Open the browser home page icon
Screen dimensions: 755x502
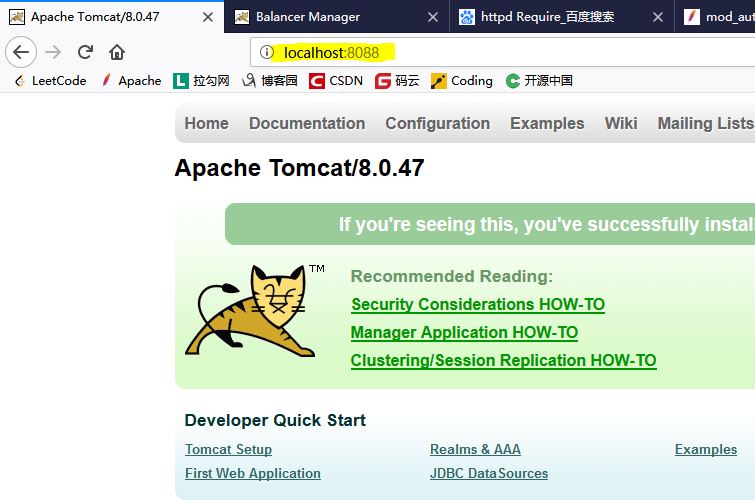[x=117, y=52]
